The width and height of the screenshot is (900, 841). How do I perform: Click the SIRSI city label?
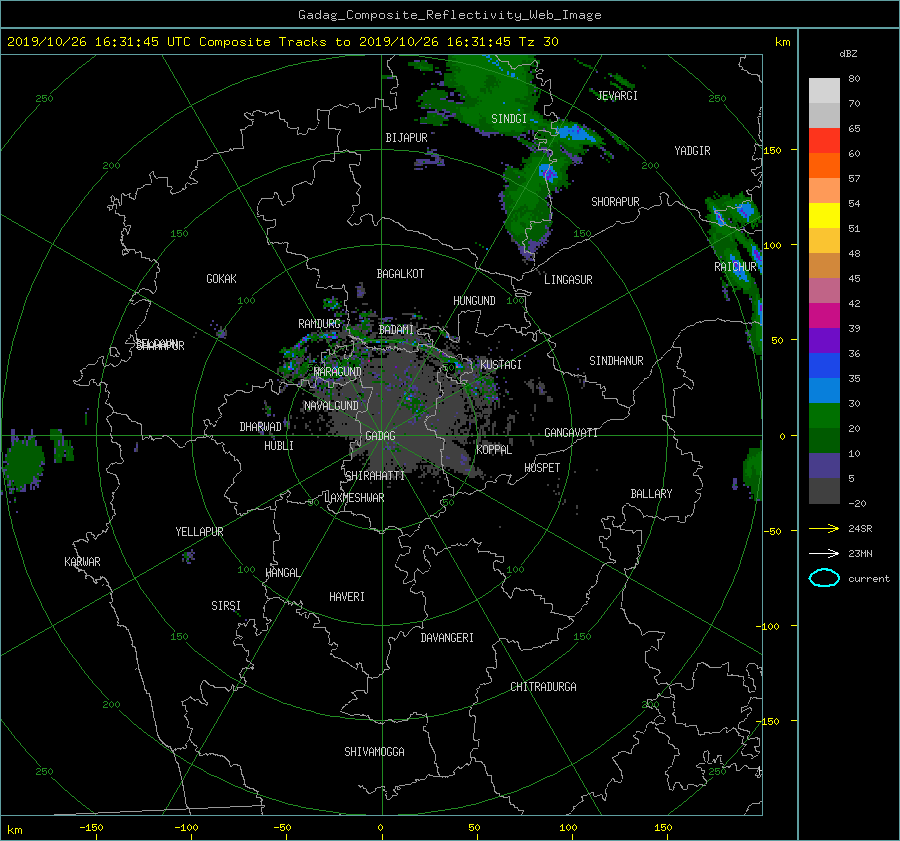226,606
